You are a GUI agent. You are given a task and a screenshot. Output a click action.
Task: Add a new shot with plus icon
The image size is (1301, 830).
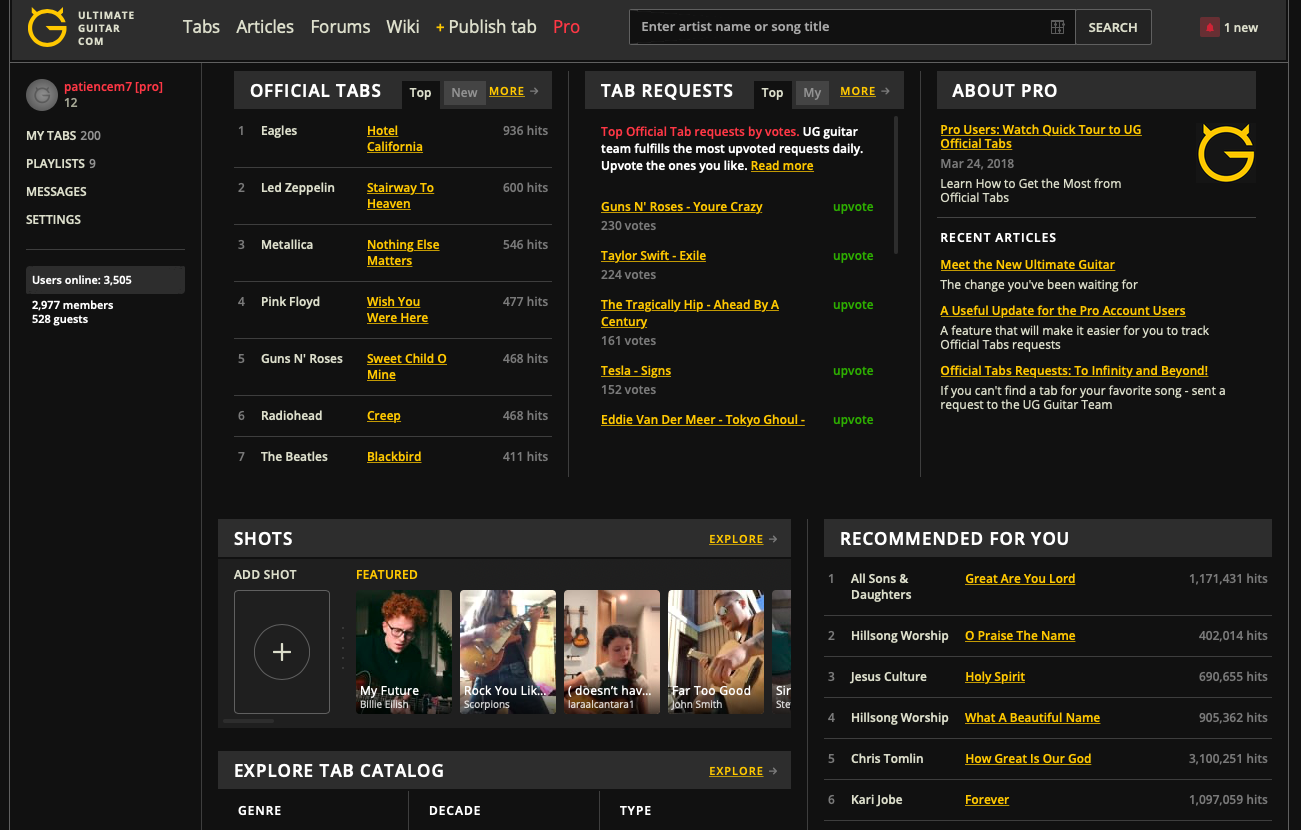(x=281, y=652)
